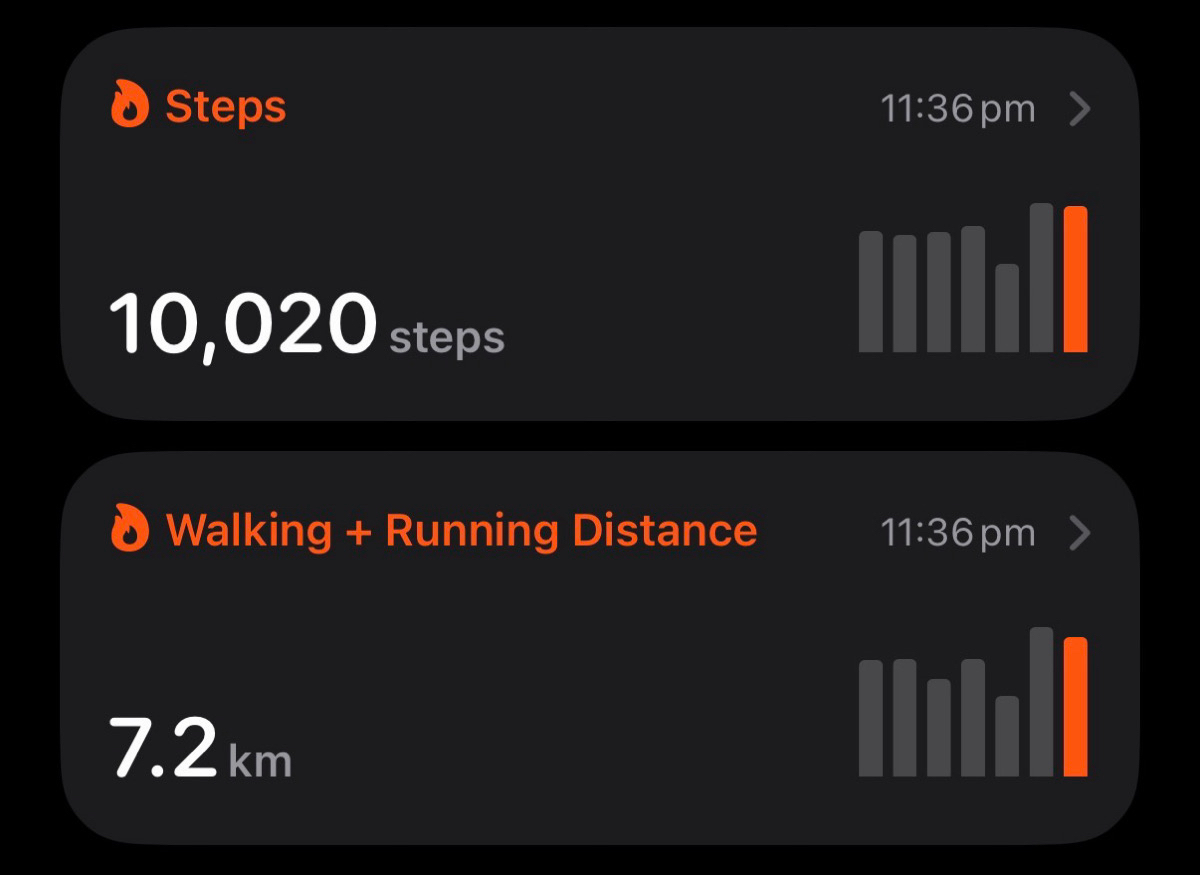Select today's orange bar in Steps chart

tap(1076, 279)
